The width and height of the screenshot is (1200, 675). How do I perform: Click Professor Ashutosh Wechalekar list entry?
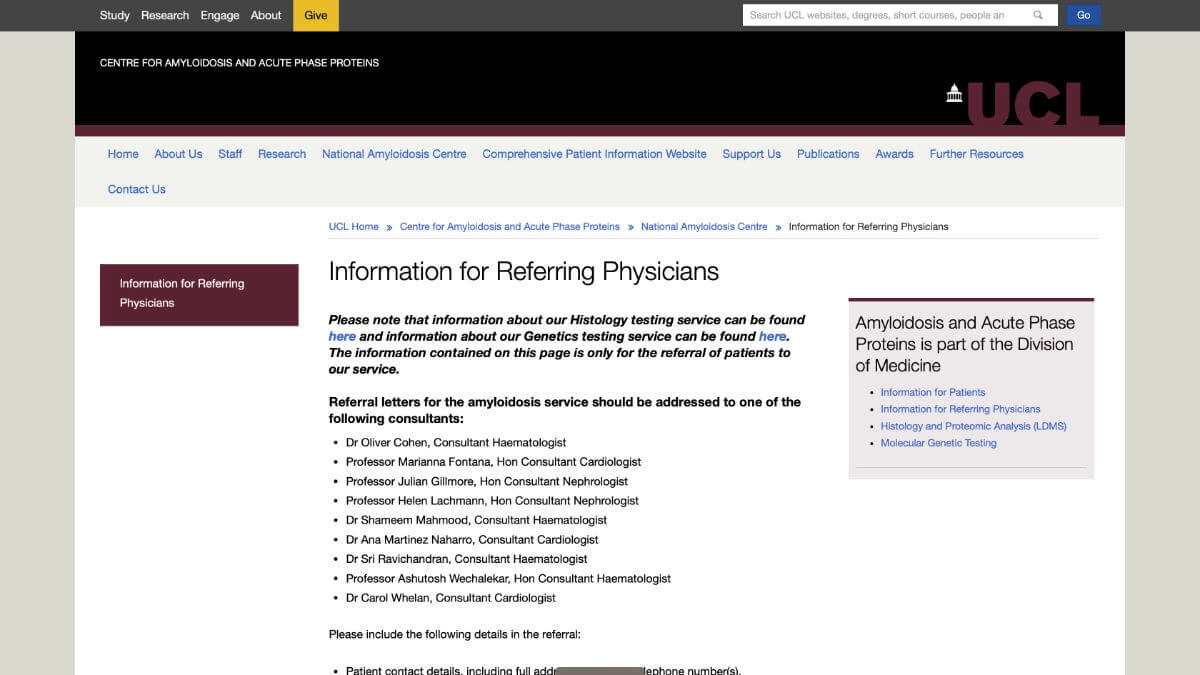point(508,579)
